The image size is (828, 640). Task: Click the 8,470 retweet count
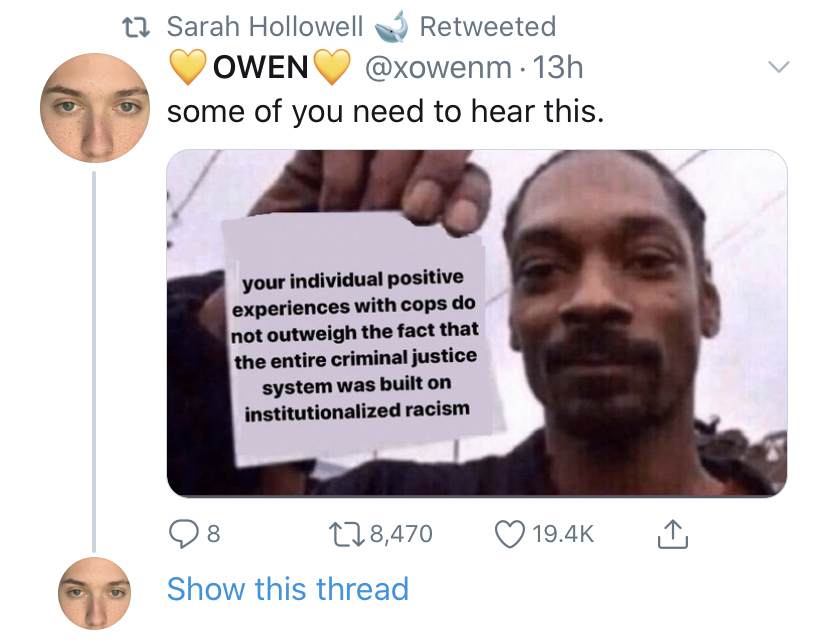click(x=401, y=534)
